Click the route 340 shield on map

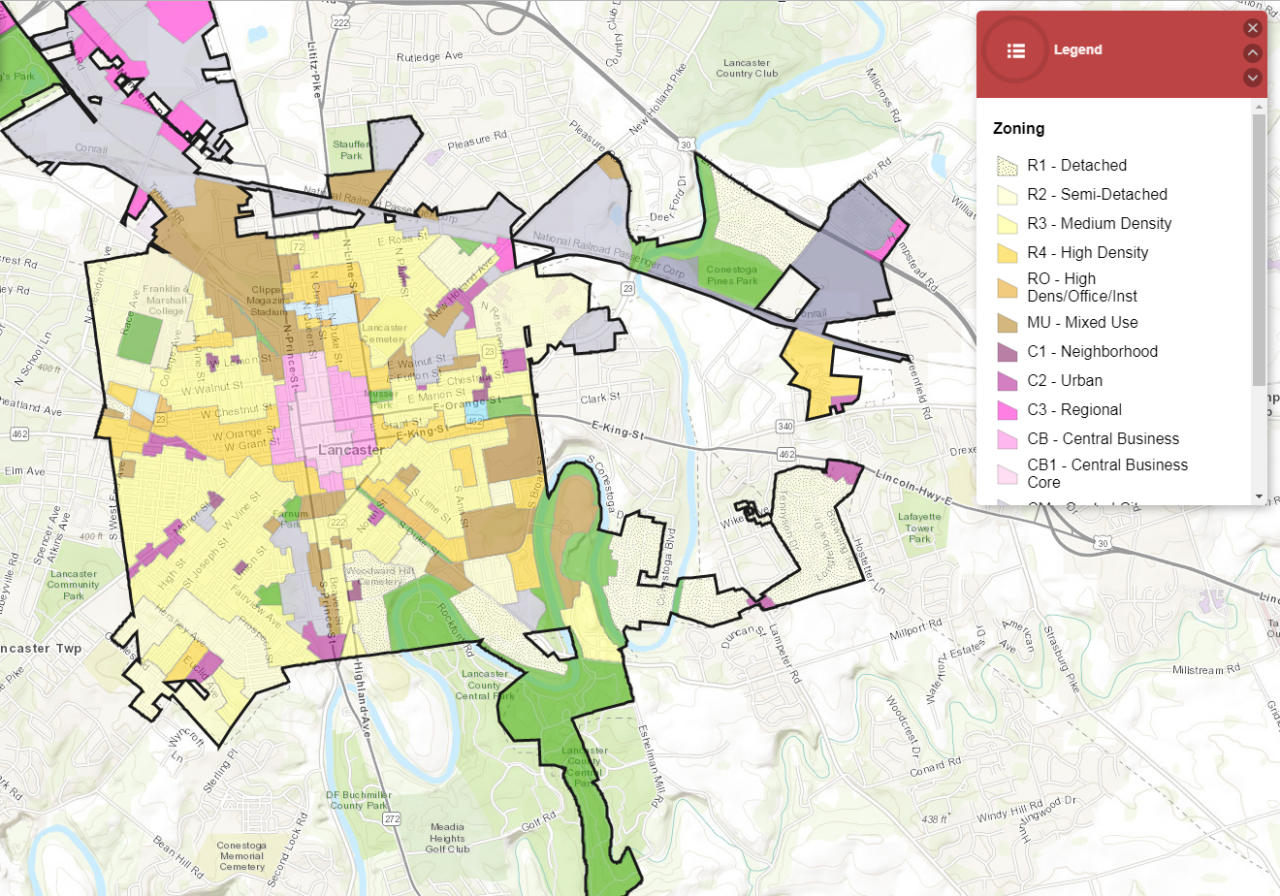pos(785,427)
